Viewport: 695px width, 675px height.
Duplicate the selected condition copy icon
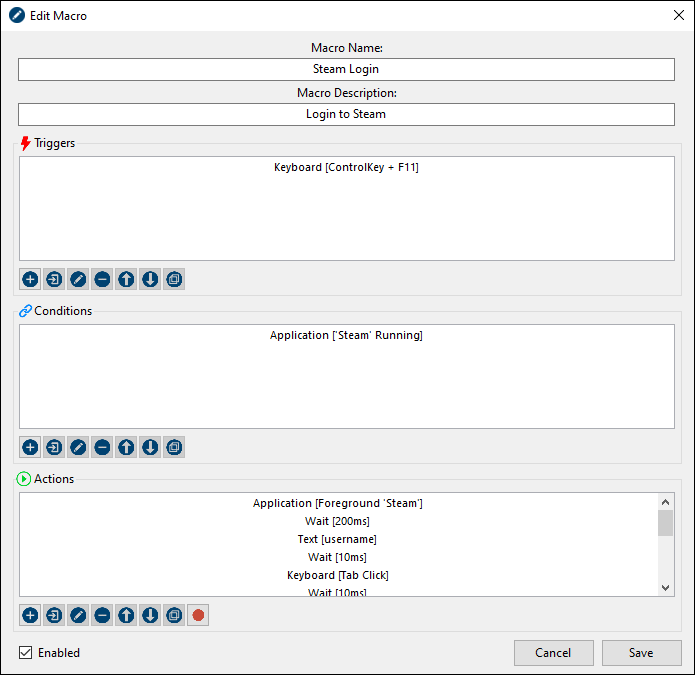pos(174,447)
